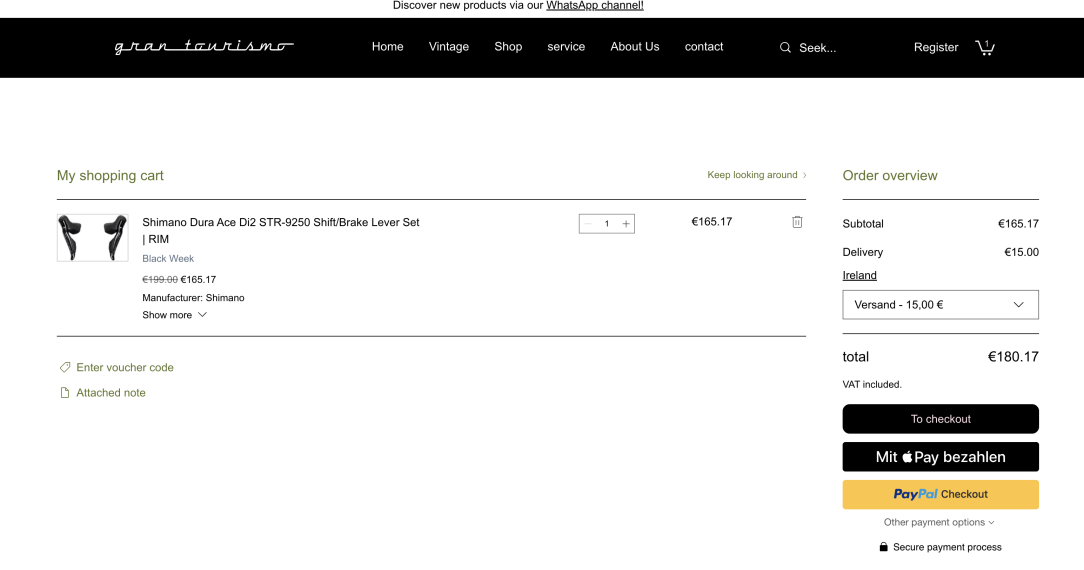Image resolution: width=1084 pixels, height=570 pixels.
Task: Open the Vintage menu item
Action: (449, 46)
